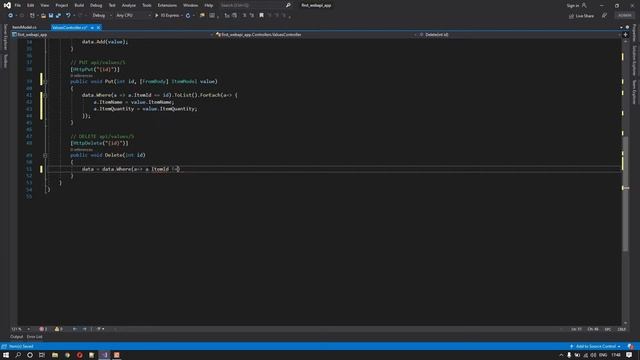Image resolution: width=640 pixels, height=360 pixels.
Task: Click the HttpPut attribute text
Action: (95, 69)
